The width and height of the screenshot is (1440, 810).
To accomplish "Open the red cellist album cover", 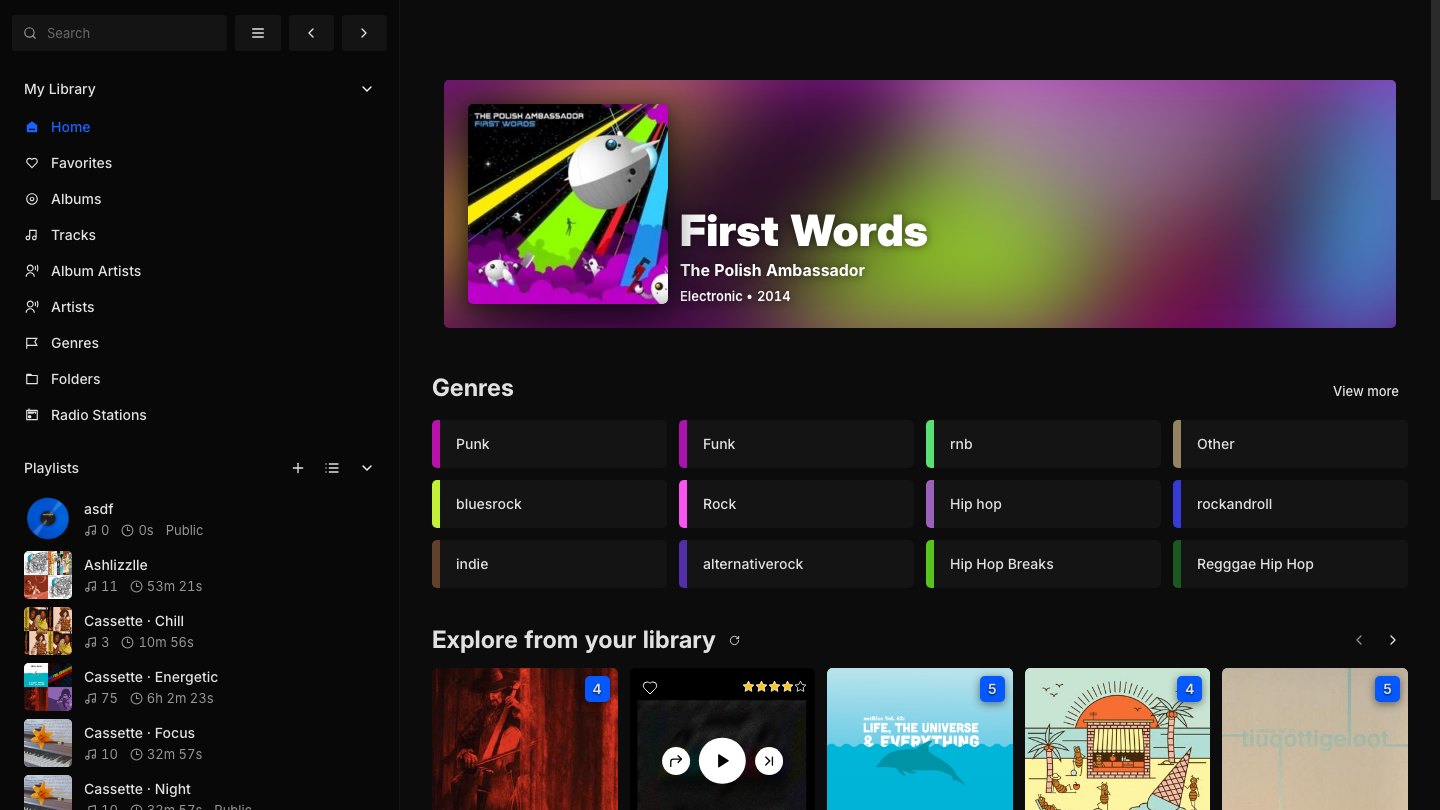I will point(524,739).
